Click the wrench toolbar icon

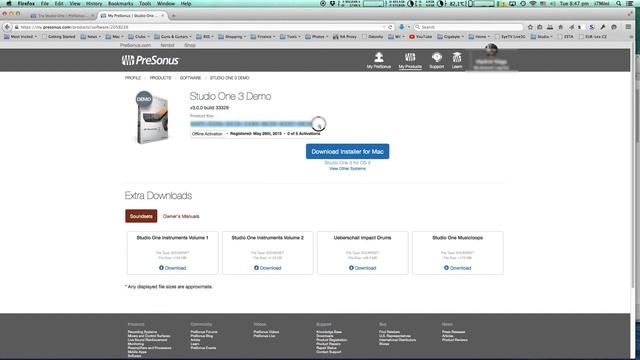pos(603,27)
